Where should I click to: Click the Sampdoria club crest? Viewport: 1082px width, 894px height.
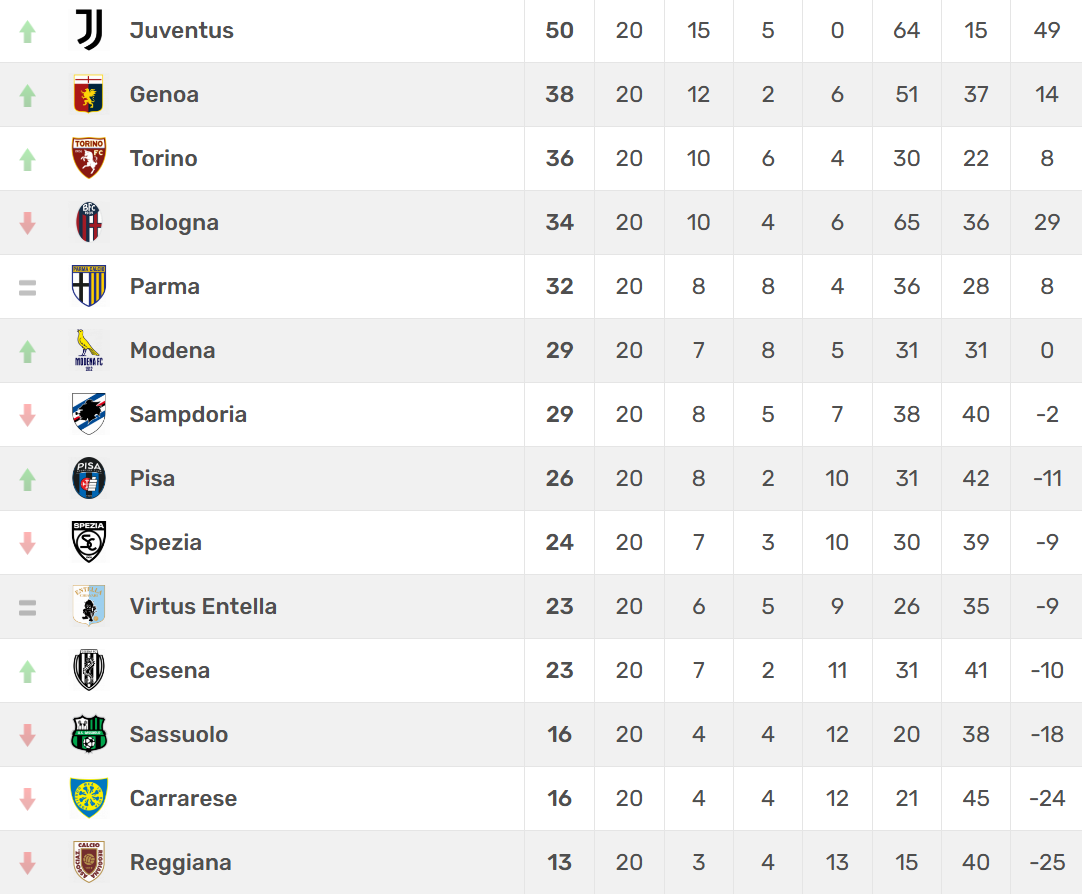[89, 414]
